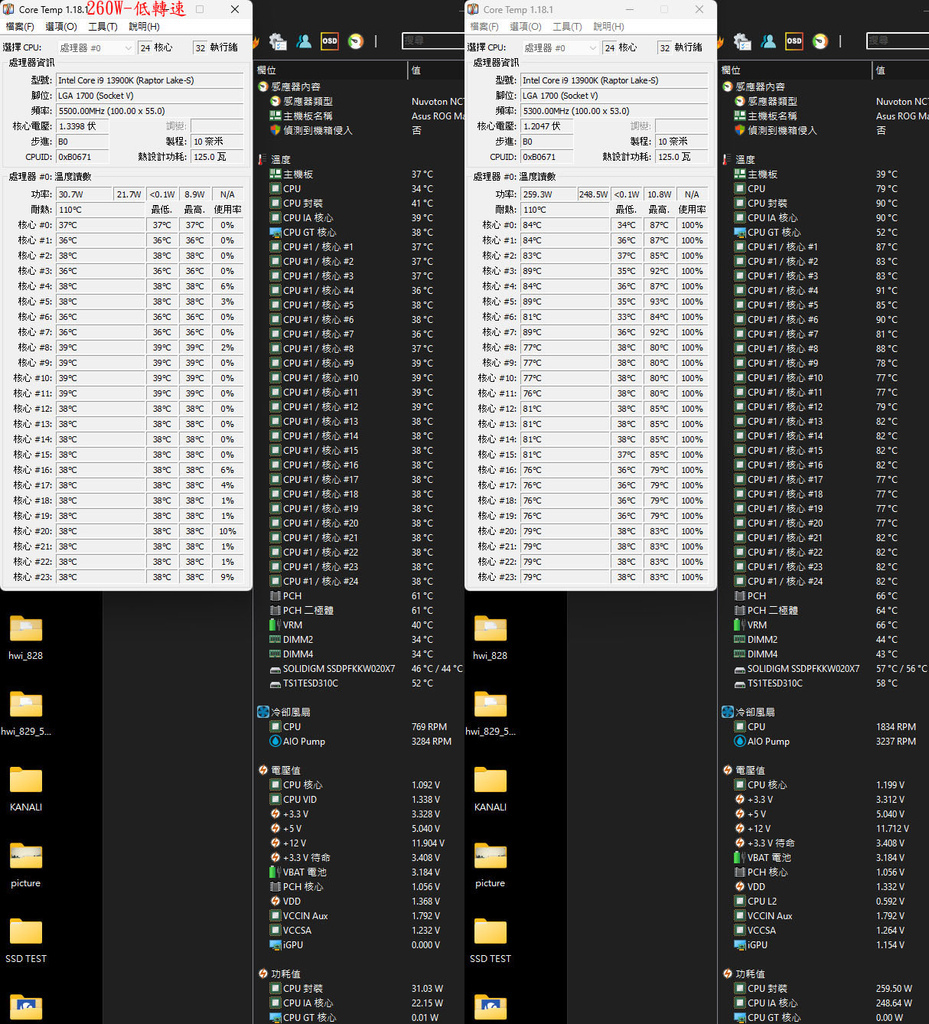Click the frequency field showing 5300.00MHz (100.00 x 53.0)

click(614, 111)
